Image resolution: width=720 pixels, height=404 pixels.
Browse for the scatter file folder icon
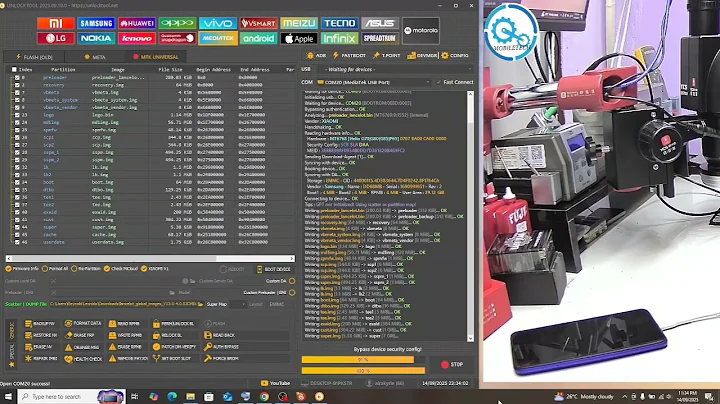tap(200, 304)
